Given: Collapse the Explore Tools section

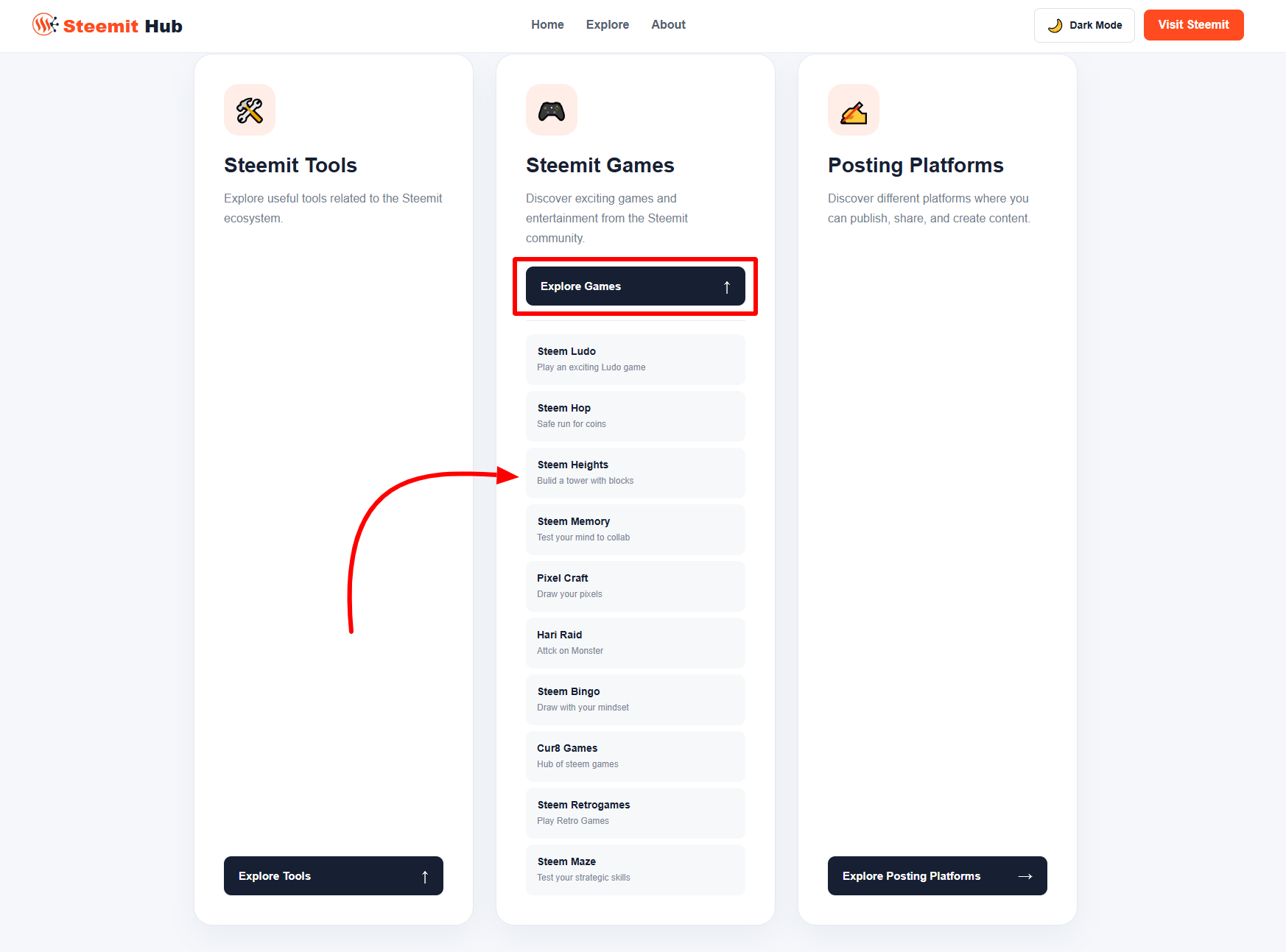Looking at the screenshot, I should pyautogui.click(x=334, y=876).
